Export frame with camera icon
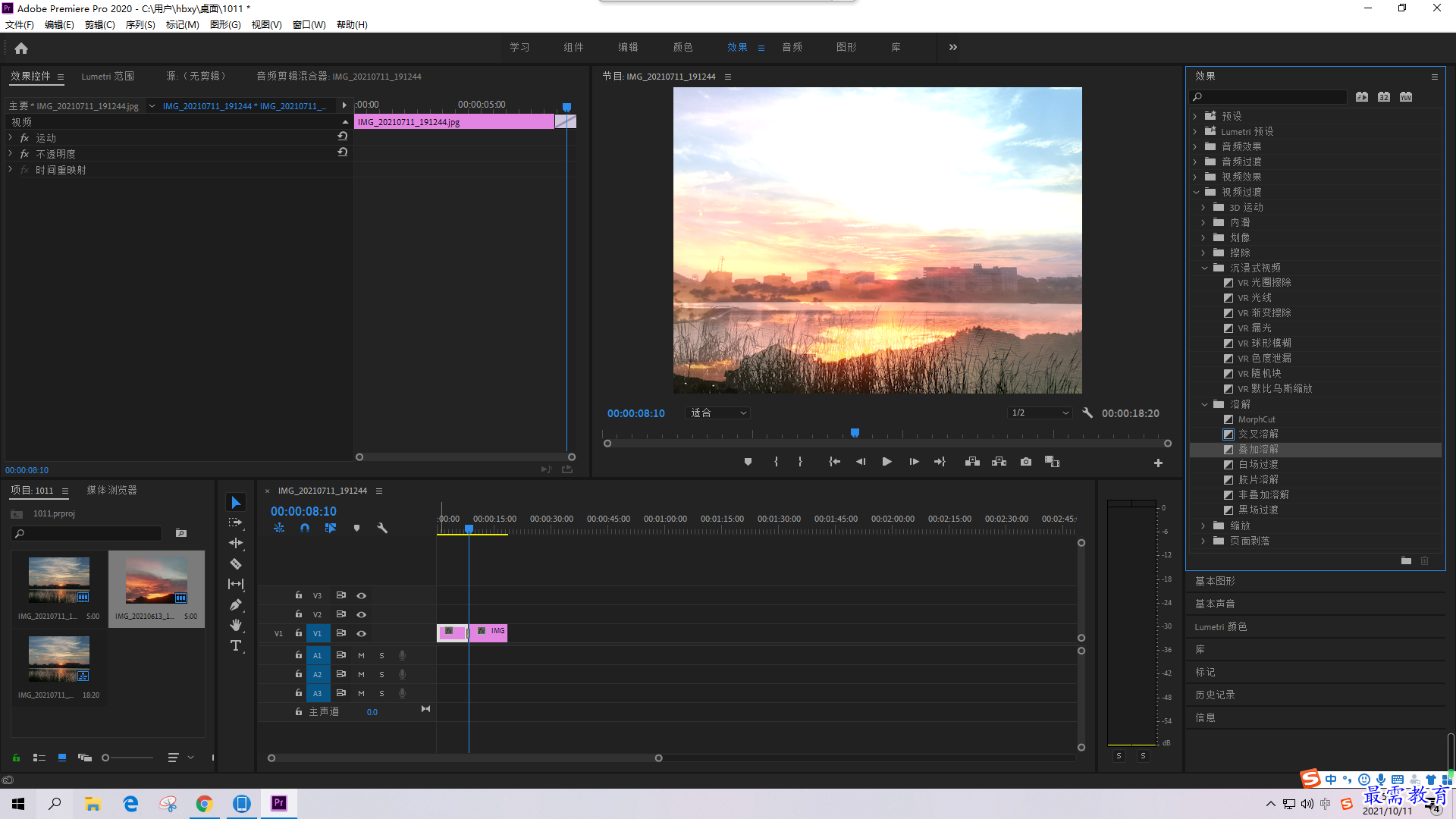The height and width of the screenshot is (819, 1456). (x=1026, y=462)
